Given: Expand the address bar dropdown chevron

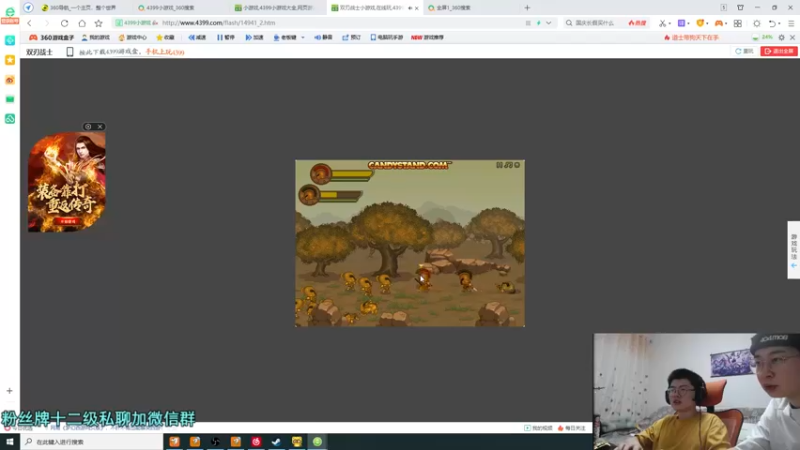Looking at the screenshot, I should tap(548, 23).
